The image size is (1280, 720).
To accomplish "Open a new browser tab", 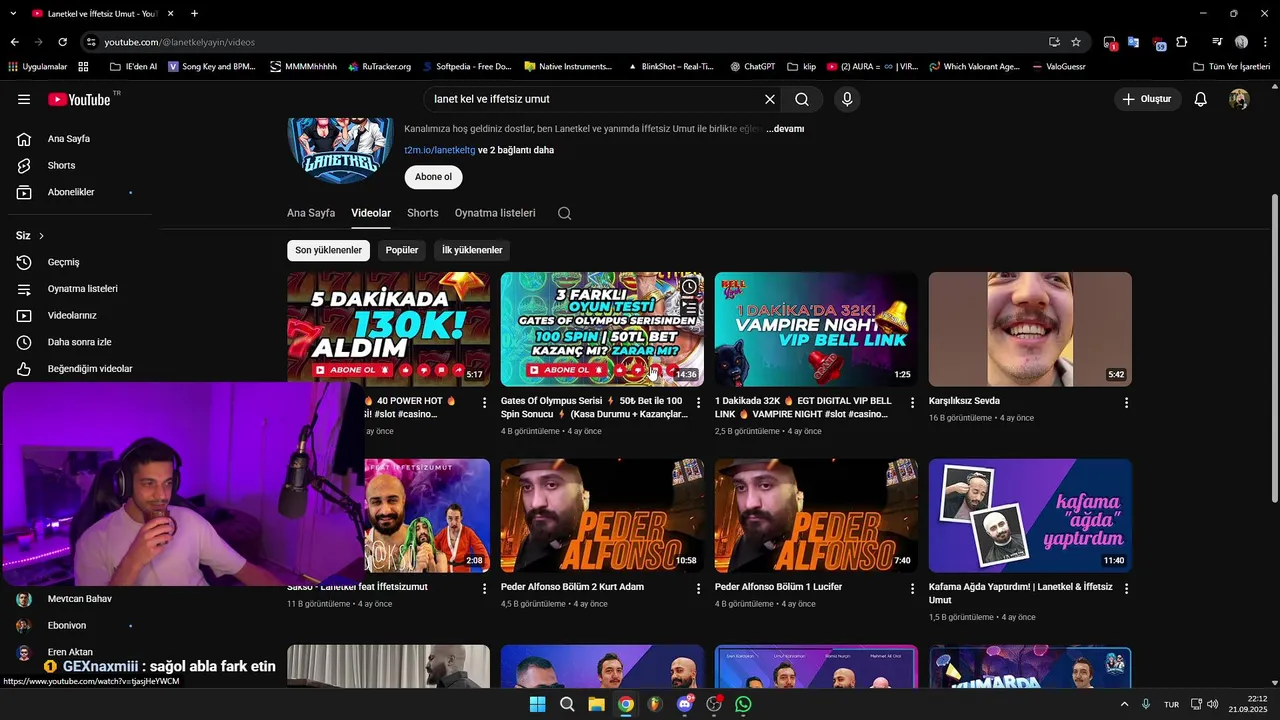I will [194, 14].
